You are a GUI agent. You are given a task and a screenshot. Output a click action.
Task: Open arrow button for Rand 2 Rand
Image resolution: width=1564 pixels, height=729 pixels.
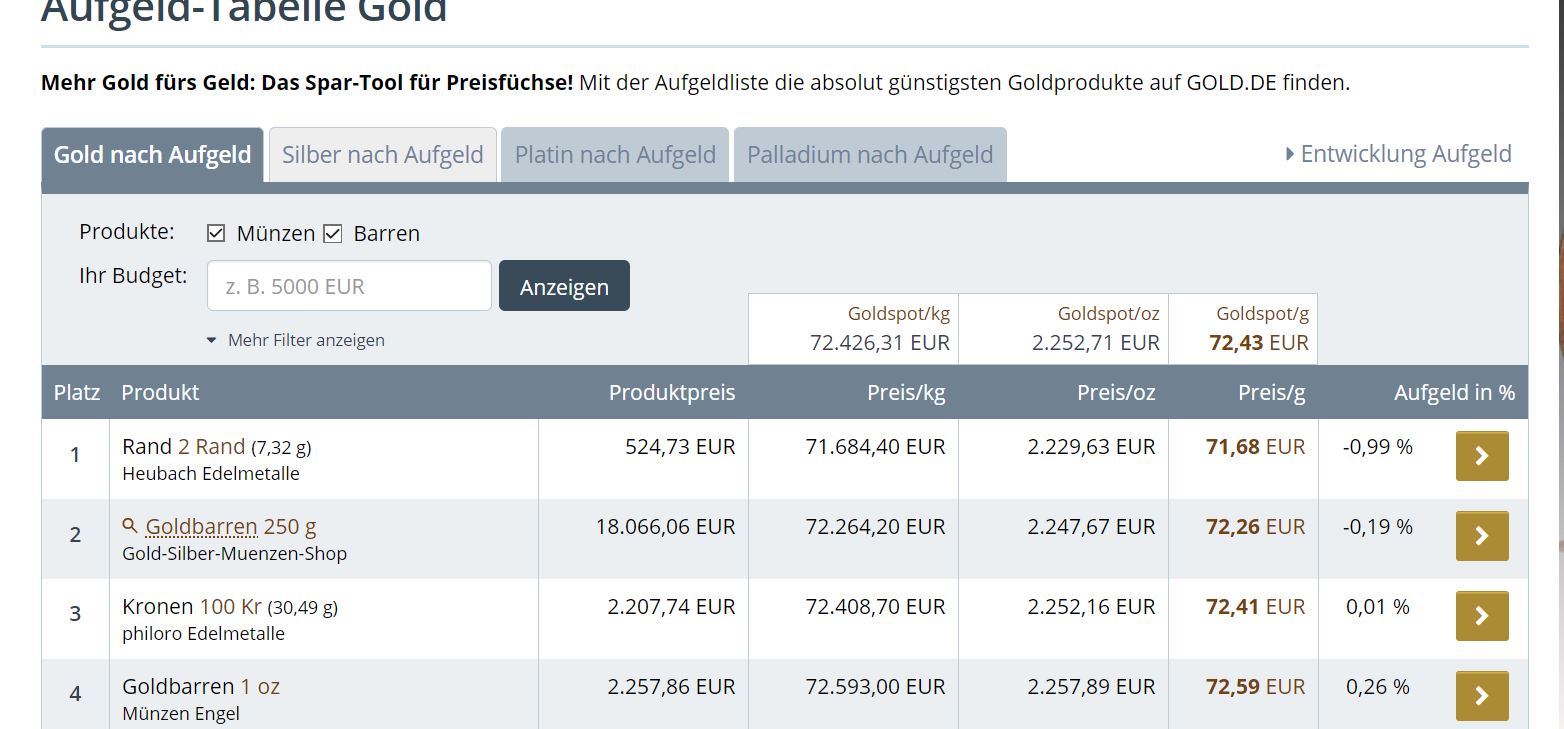pyautogui.click(x=1482, y=456)
